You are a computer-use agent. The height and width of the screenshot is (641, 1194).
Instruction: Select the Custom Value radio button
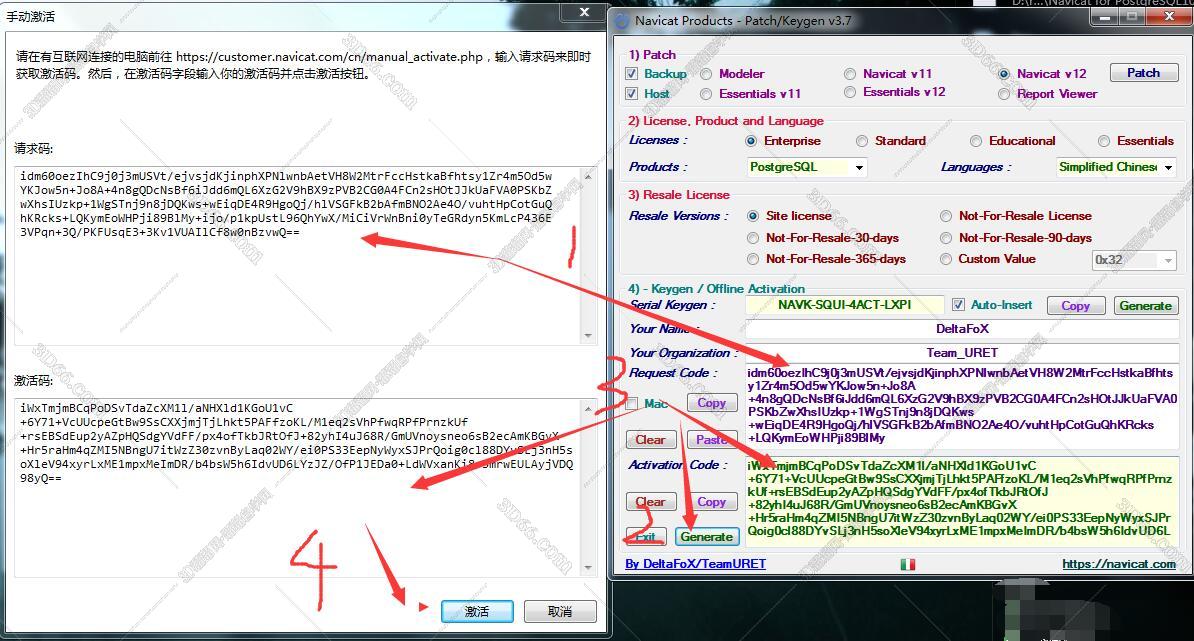pyautogui.click(x=946, y=260)
